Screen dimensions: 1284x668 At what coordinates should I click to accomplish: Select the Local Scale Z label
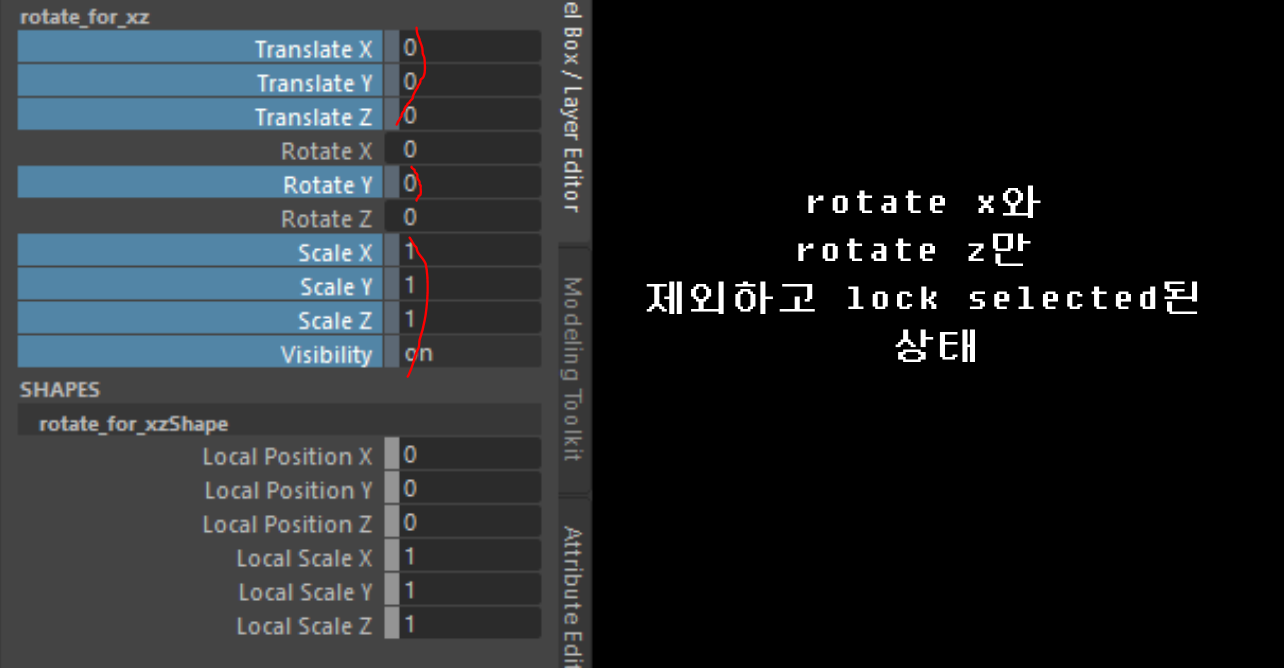tap(304, 627)
